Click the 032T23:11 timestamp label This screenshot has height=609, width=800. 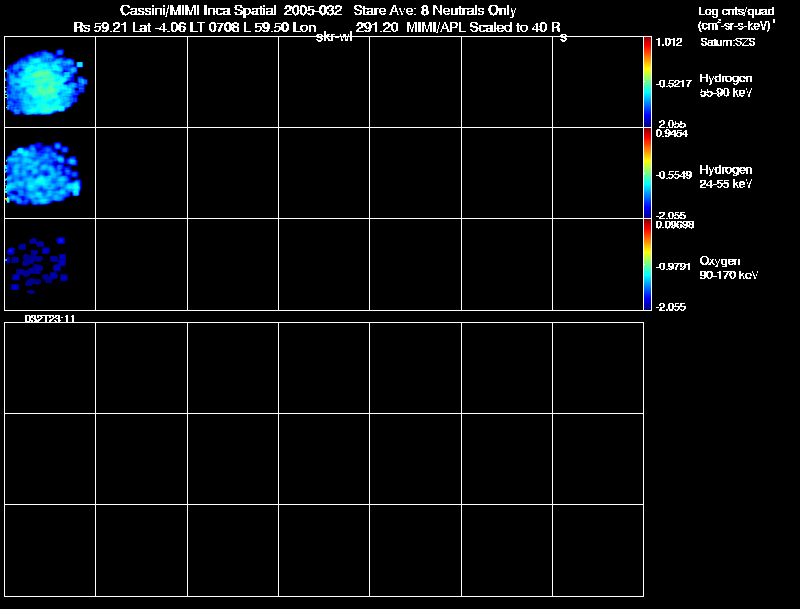(50, 319)
